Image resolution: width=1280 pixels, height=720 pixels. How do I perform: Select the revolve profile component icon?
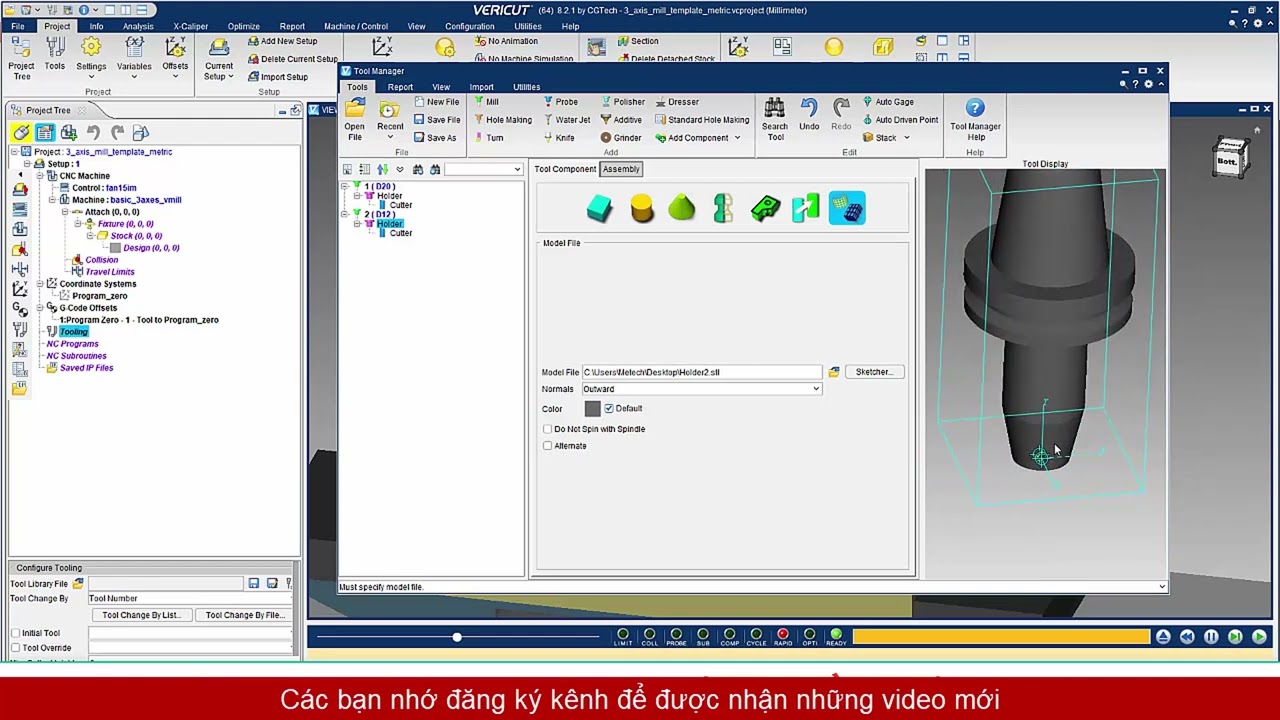(x=723, y=208)
